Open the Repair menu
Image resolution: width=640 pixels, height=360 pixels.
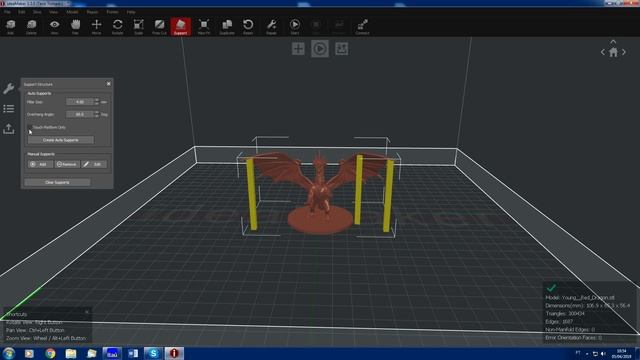tap(92, 12)
